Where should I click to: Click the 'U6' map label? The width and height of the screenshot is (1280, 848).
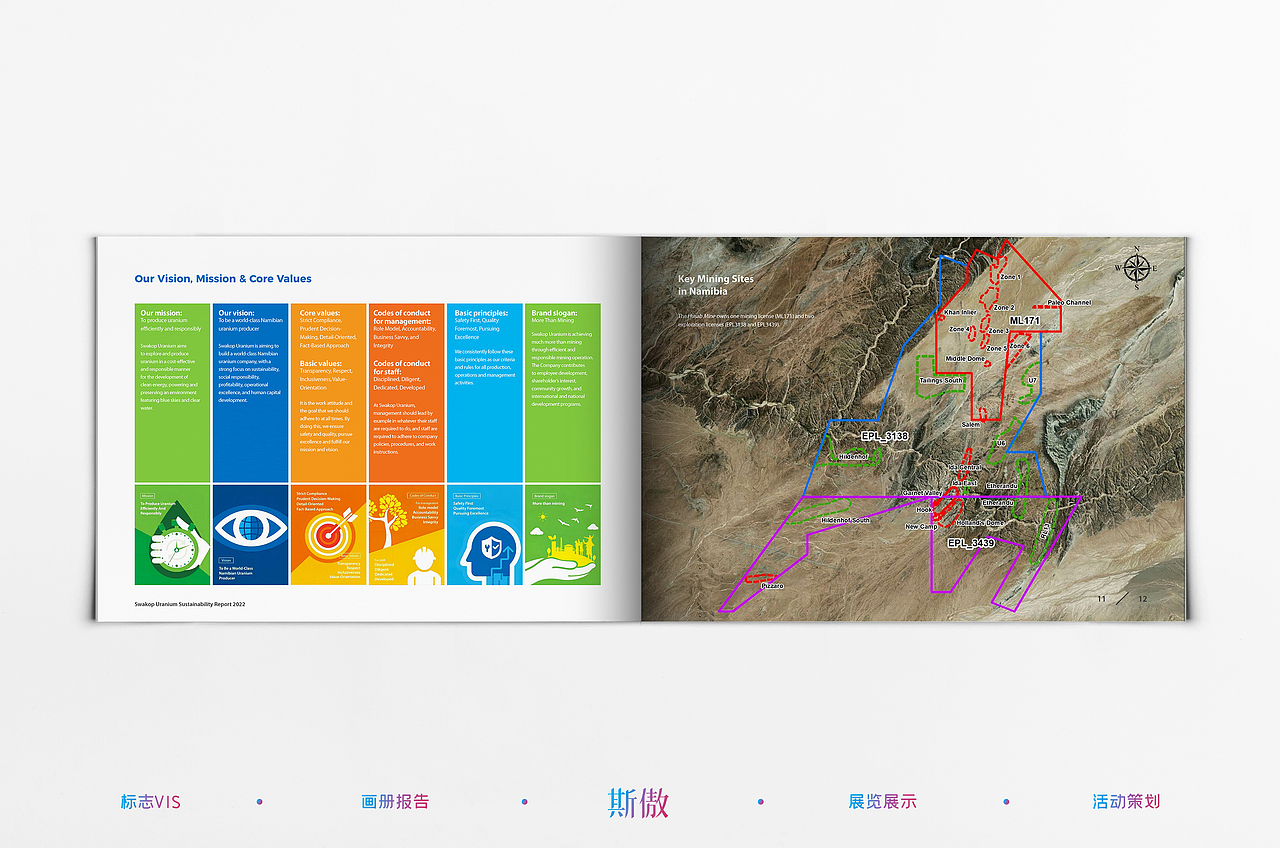click(x=1001, y=443)
